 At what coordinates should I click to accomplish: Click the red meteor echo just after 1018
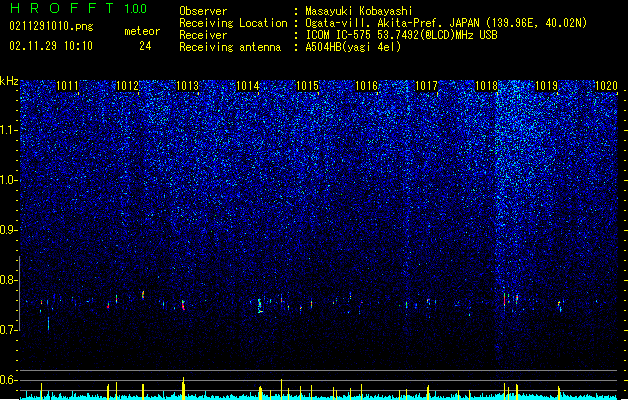(505, 299)
